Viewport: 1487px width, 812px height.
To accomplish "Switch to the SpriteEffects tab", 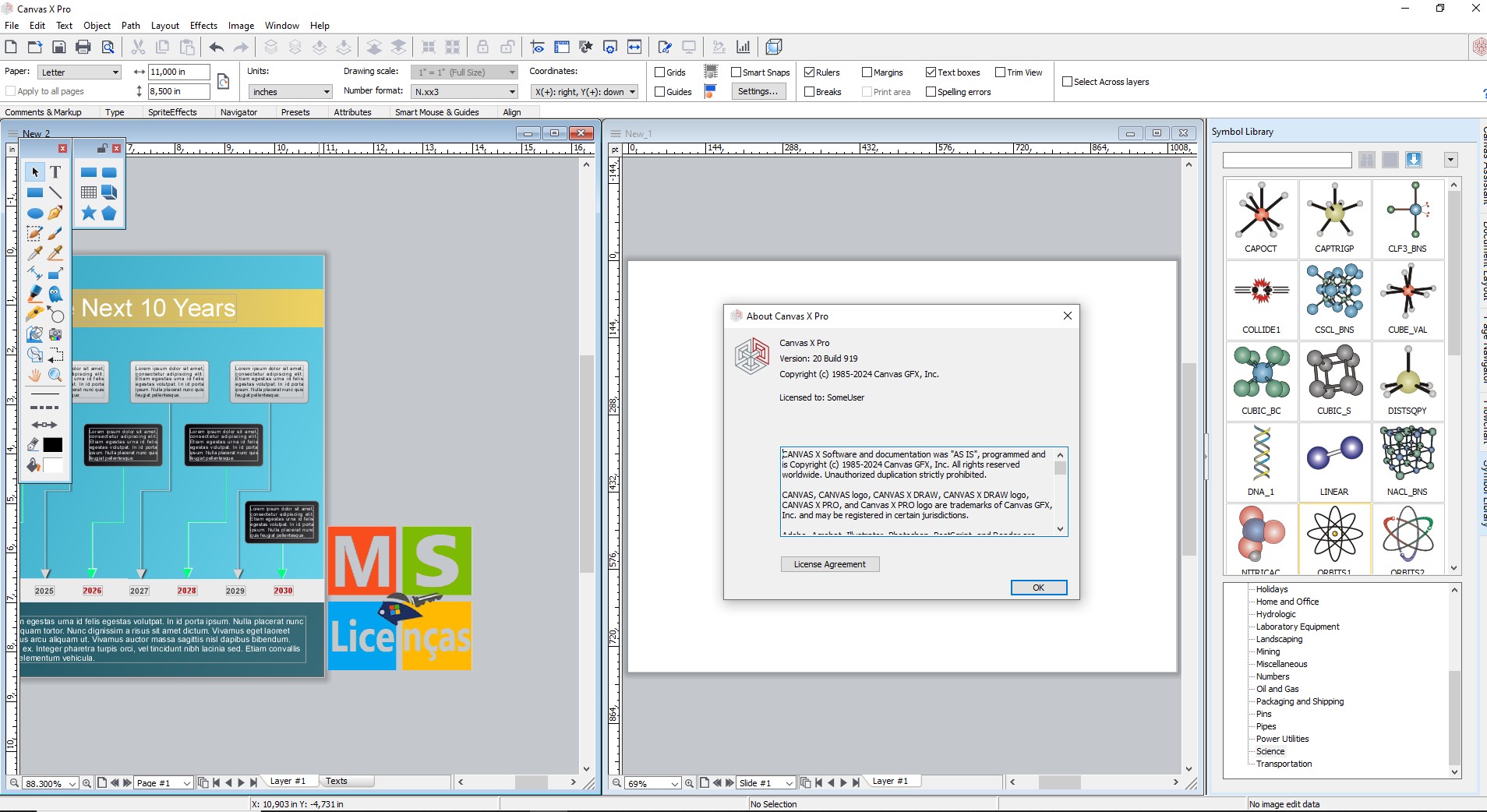I will (172, 112).
